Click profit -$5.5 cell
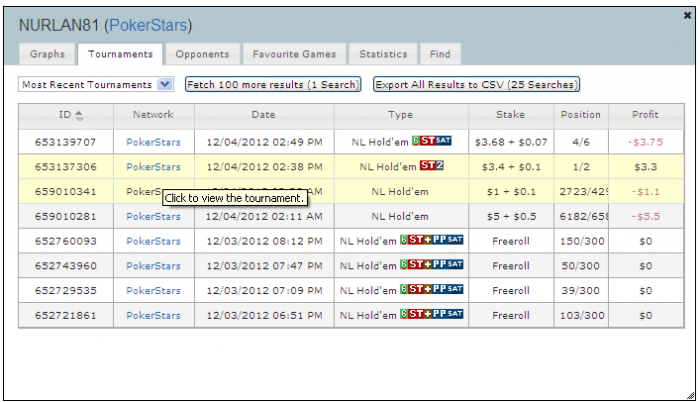700x402 pixels. (646, 217)
